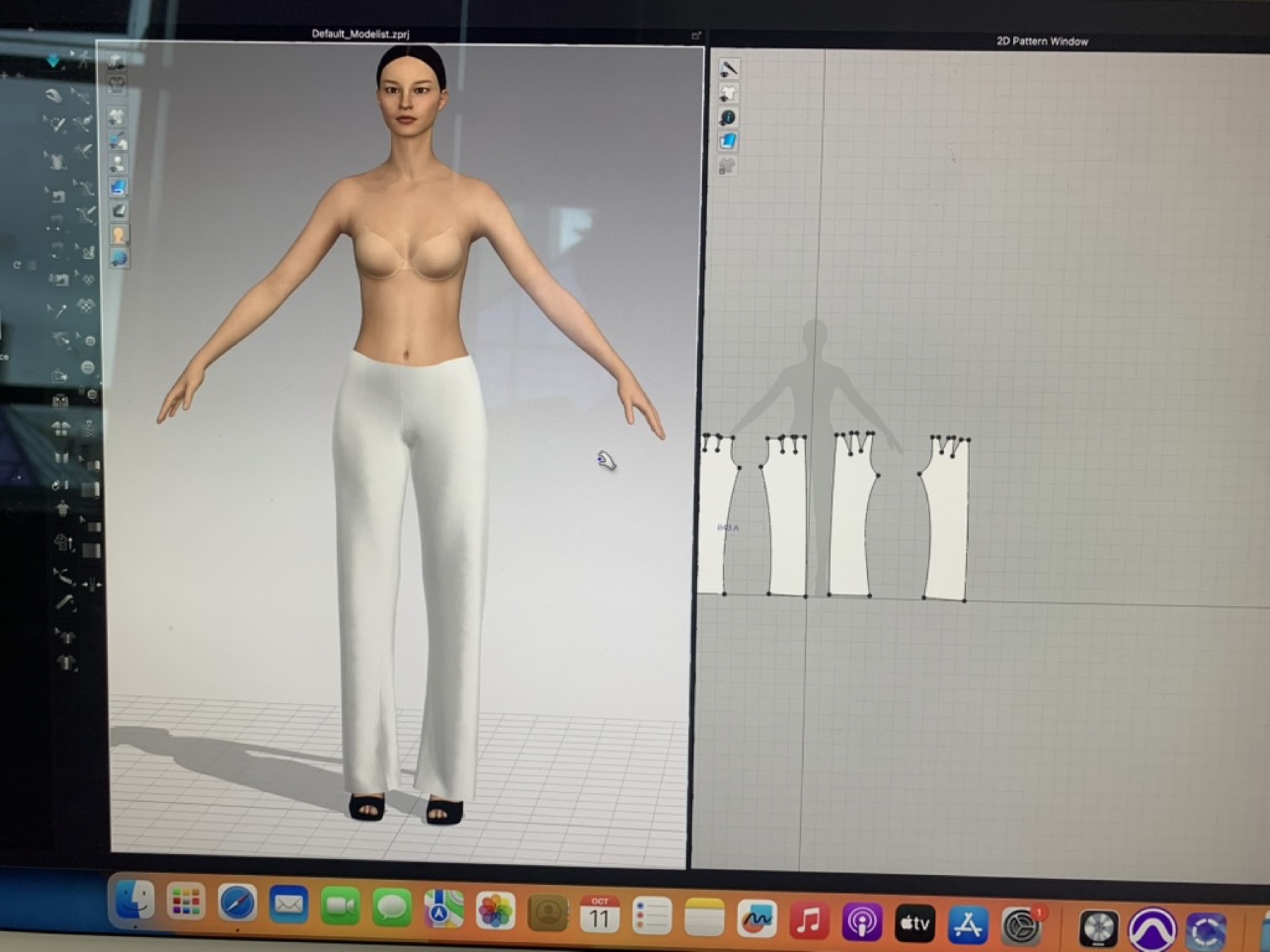Toggle garment shirt display in 3D toolbar
Viewport: 1270px width, 952px height.
[x=117, y=116]
